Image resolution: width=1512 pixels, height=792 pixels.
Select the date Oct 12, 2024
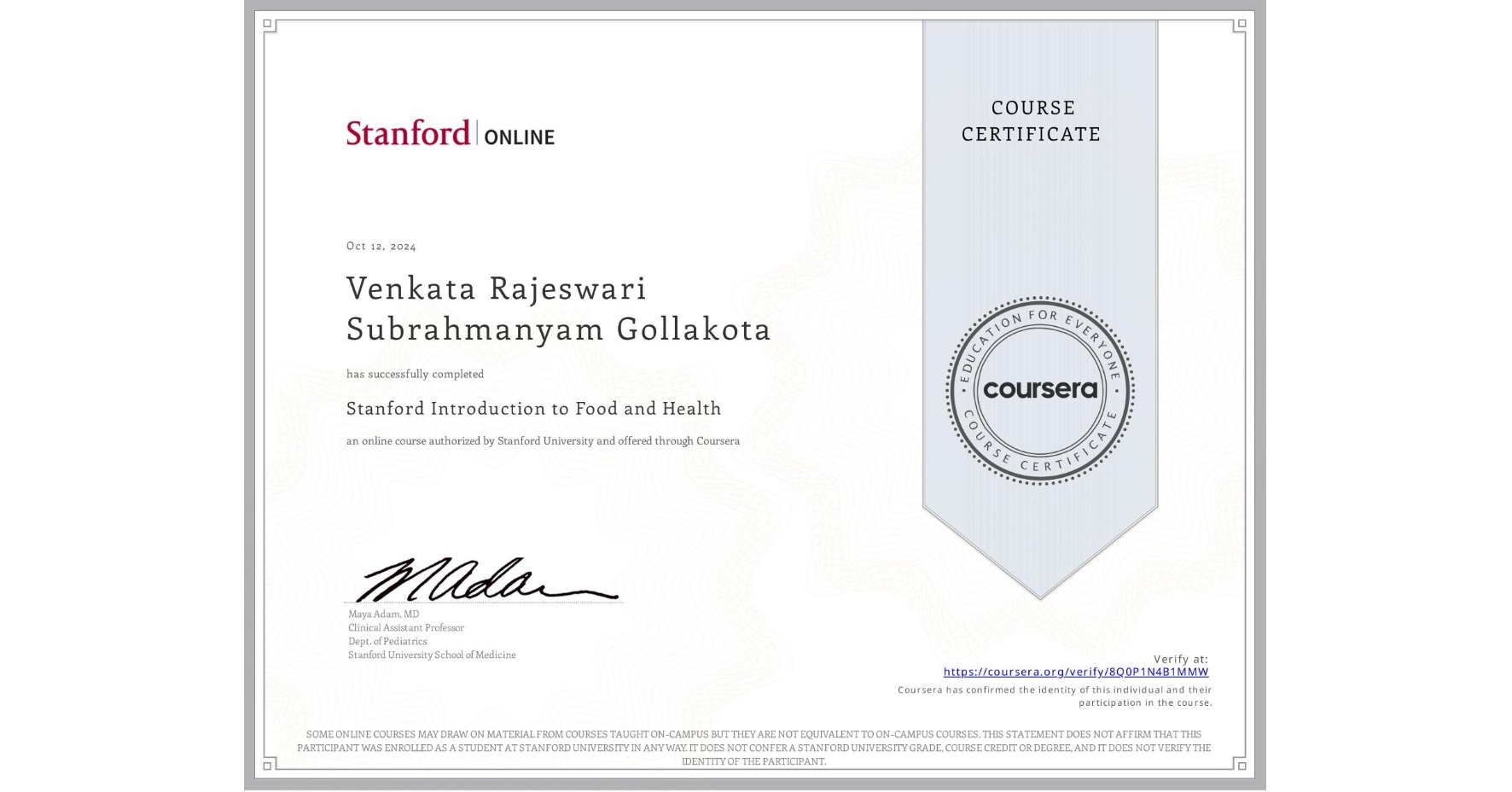[381, 246]
